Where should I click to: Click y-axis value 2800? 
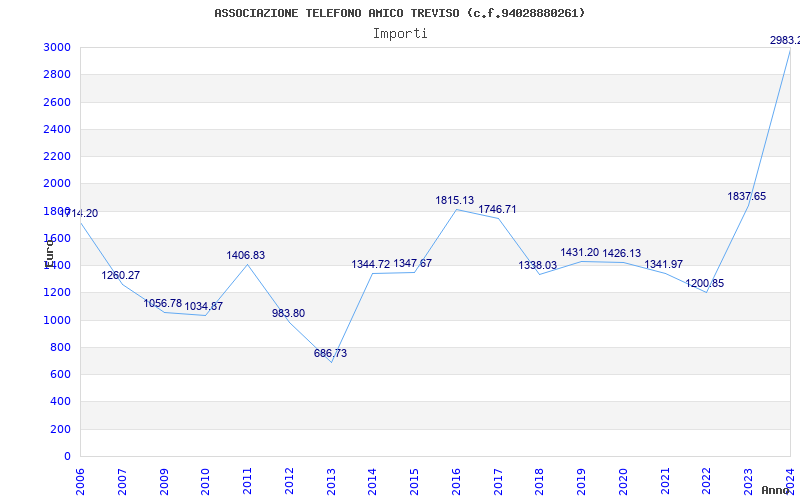57,74
